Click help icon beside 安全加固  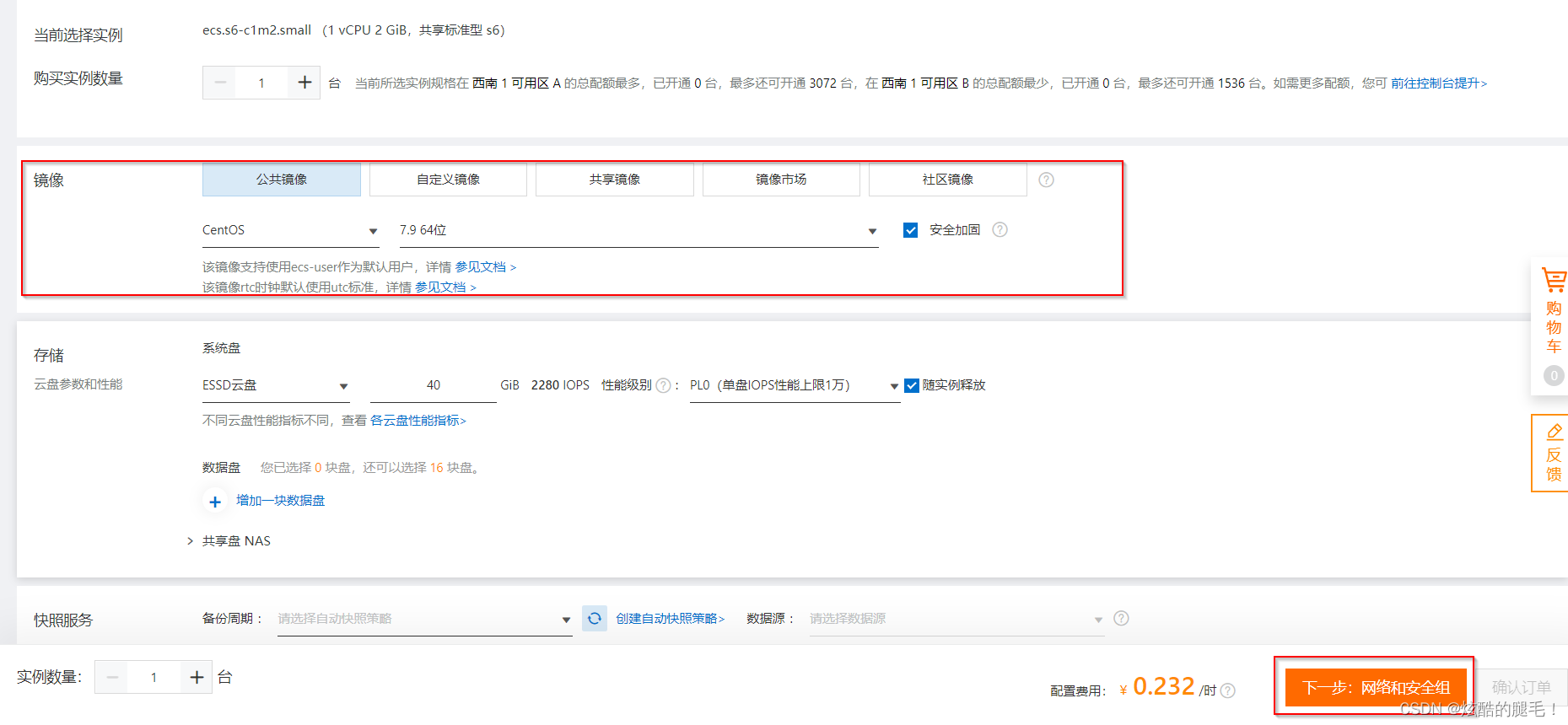pyautogui.click(x=1000, y=229)
